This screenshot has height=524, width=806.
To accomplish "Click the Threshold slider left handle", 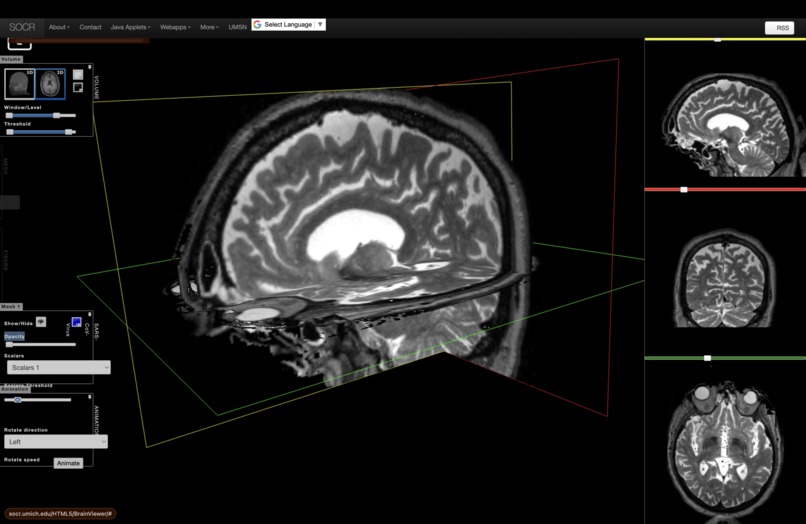I will 10,132.
